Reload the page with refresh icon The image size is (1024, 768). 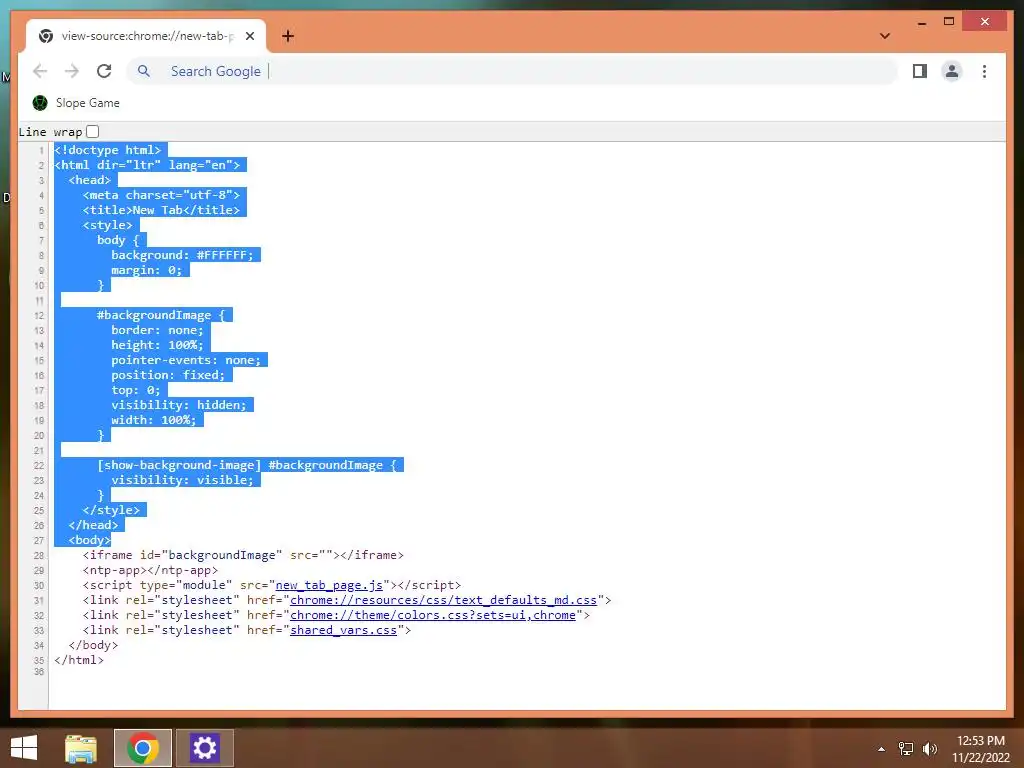point(104,71)
